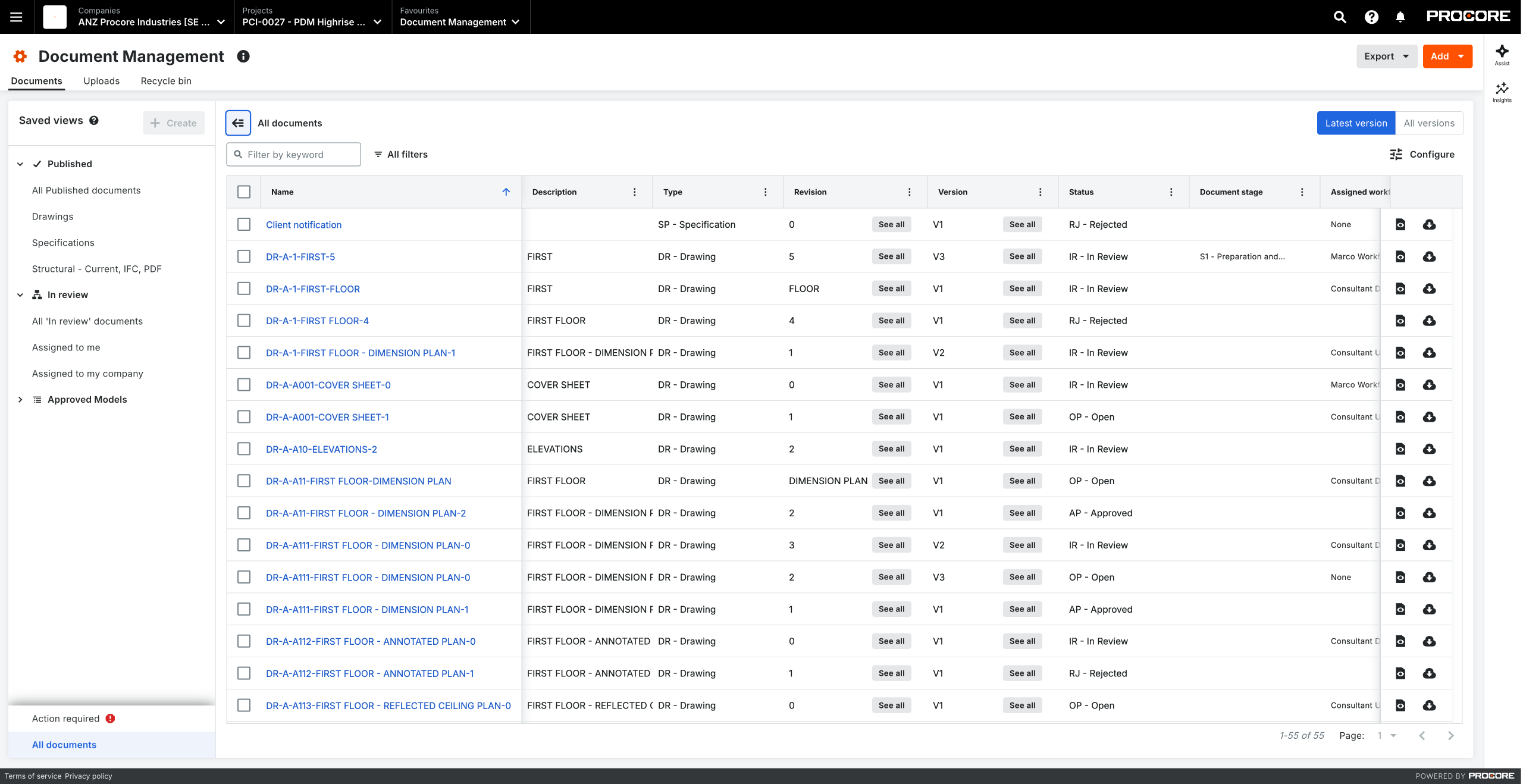Open the Projects PCI-0027 dropdown
The height and width of the screenshot is (784, 1523).
tap(312, 17)
